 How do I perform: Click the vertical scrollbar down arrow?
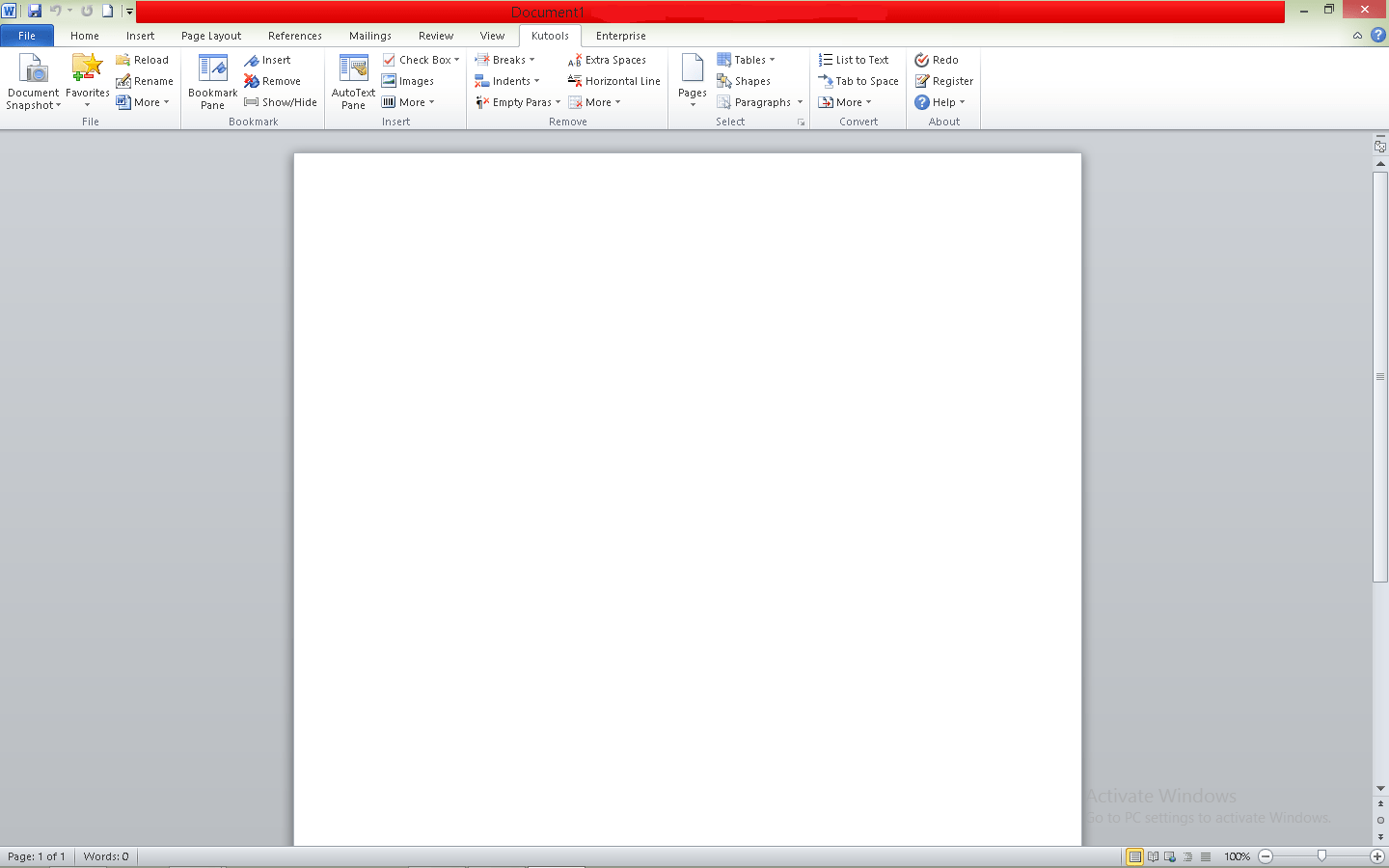coord(1380,789)
